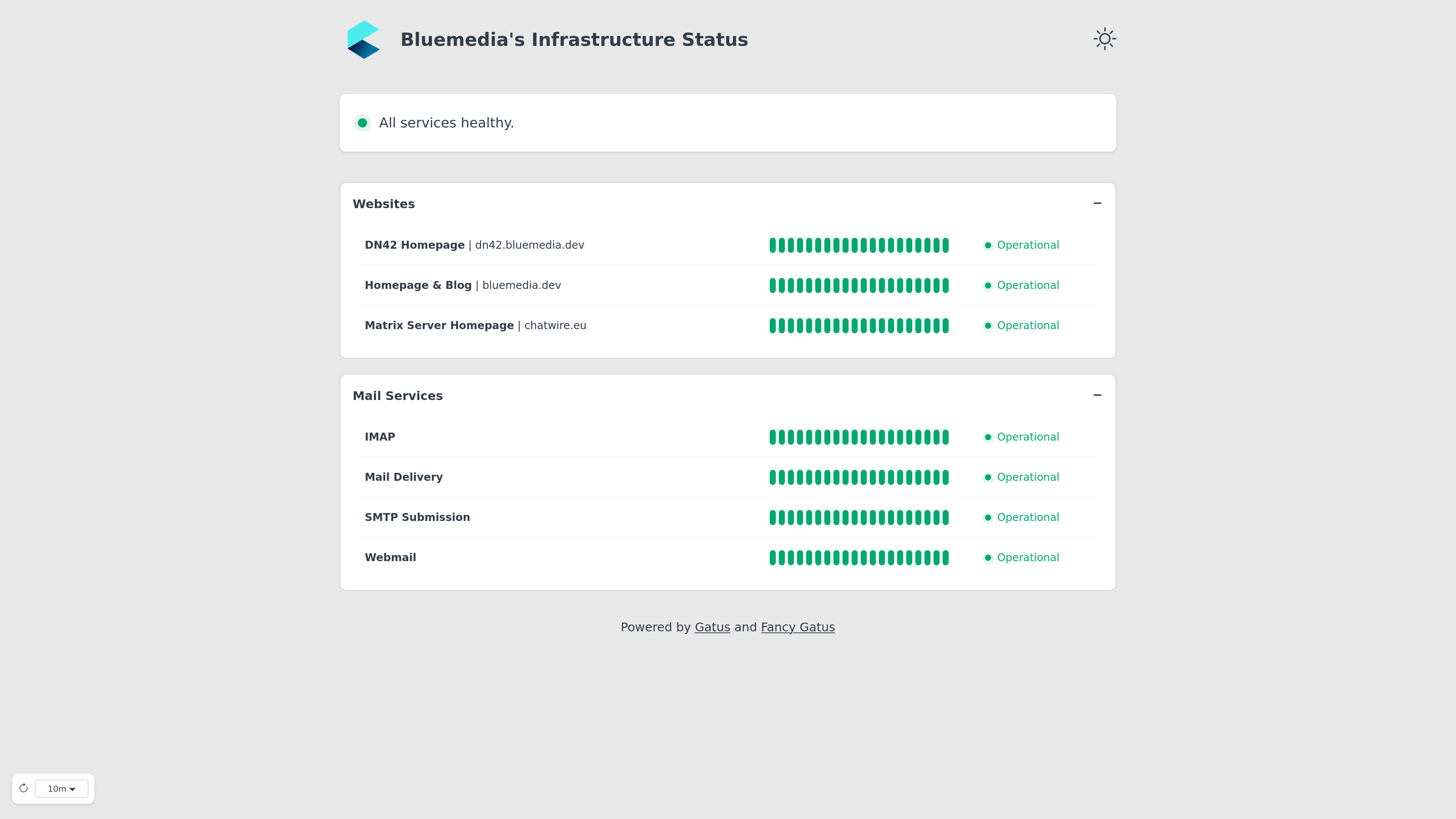Click Webmail Operational status dot

988,558
